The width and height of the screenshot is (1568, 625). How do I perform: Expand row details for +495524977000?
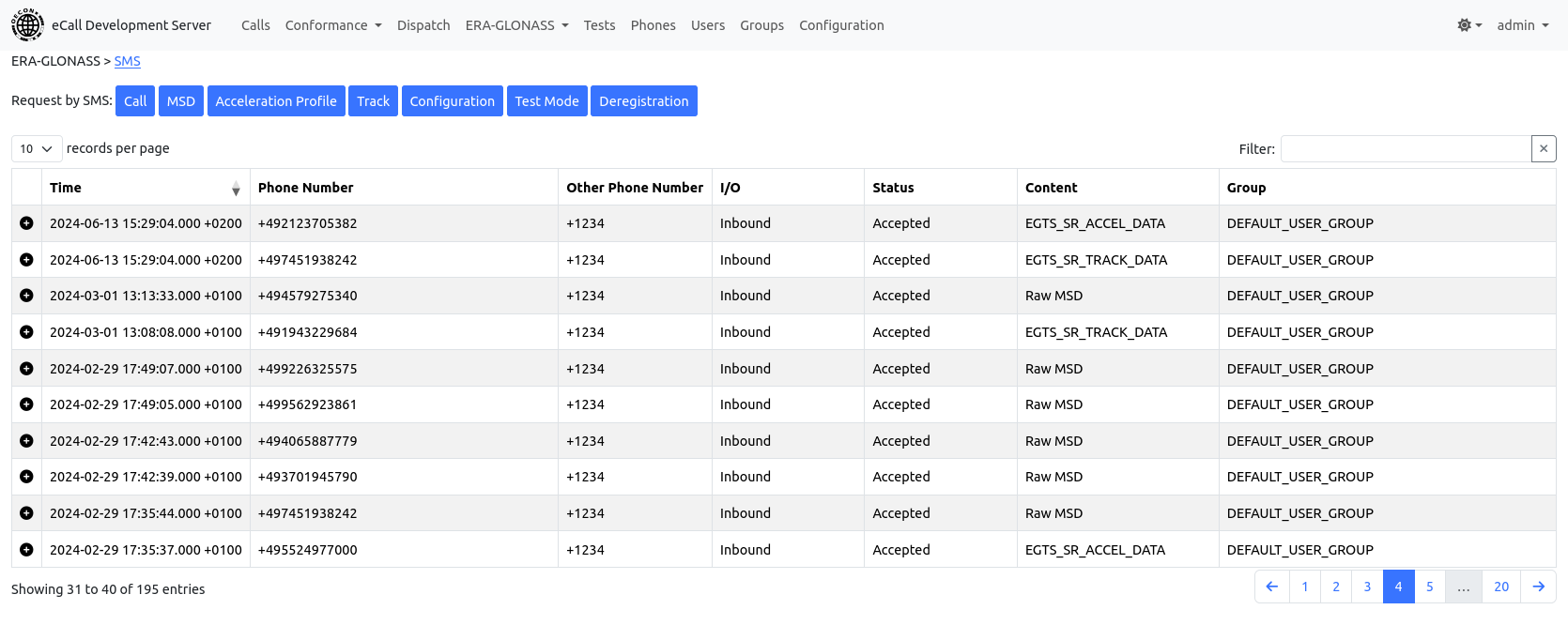[x=26, y=550]
